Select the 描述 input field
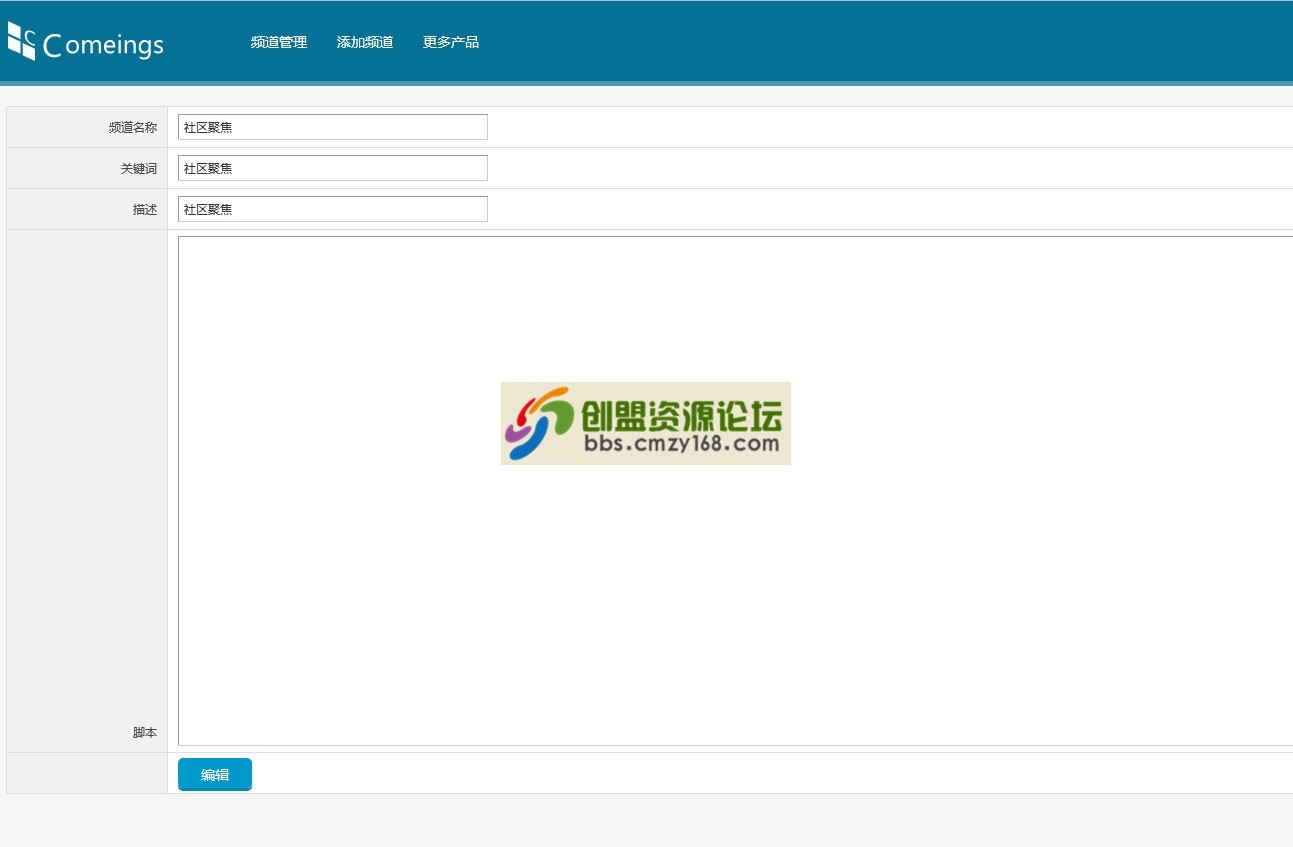This screenshot has height=847, width=1293. pyautogui.click(x=333, y=209)
